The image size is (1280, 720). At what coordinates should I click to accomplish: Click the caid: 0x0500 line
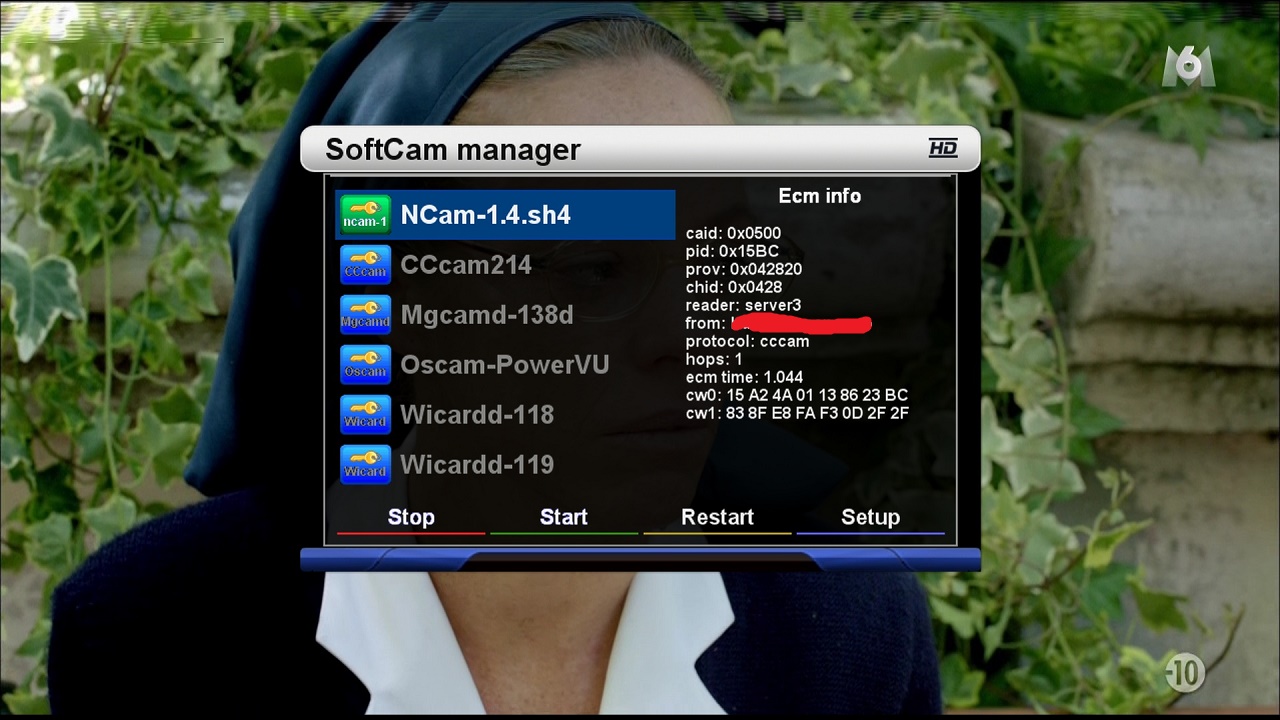733,233
